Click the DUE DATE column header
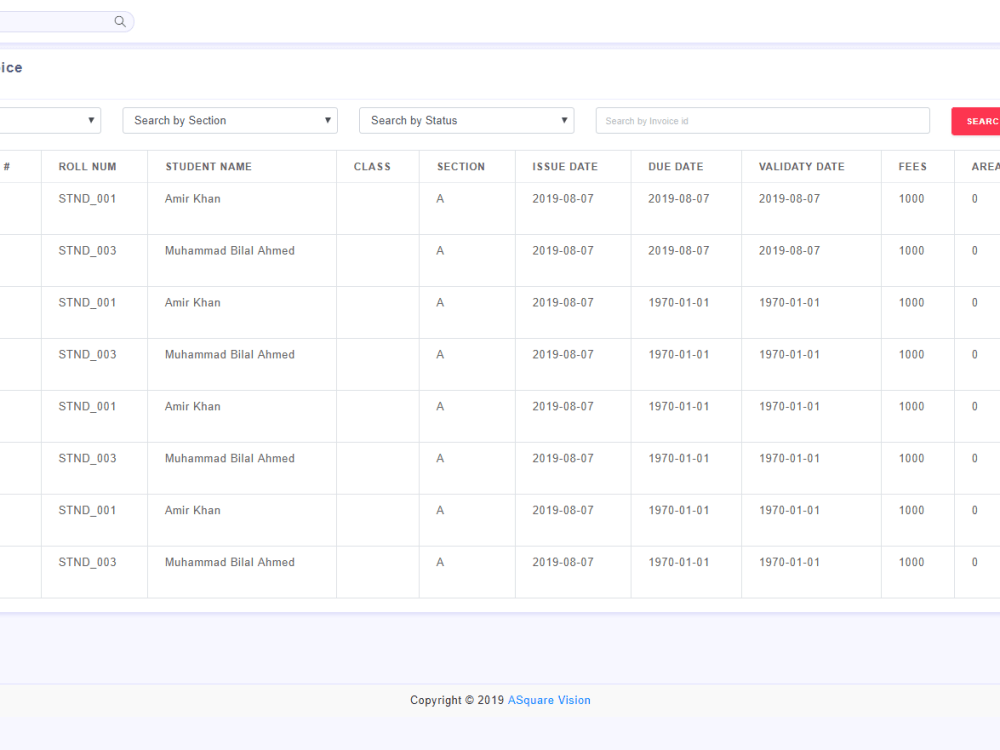 (675, 166)
